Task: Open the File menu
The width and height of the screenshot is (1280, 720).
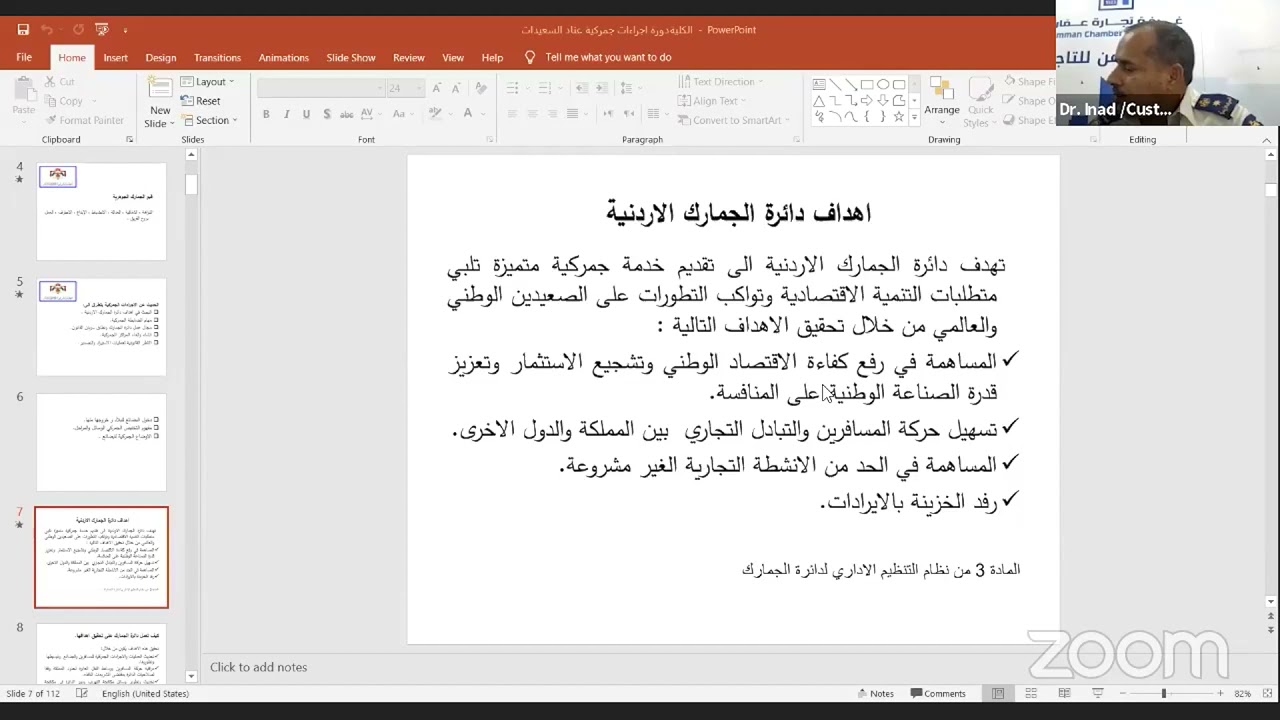Action: (24, 58)
